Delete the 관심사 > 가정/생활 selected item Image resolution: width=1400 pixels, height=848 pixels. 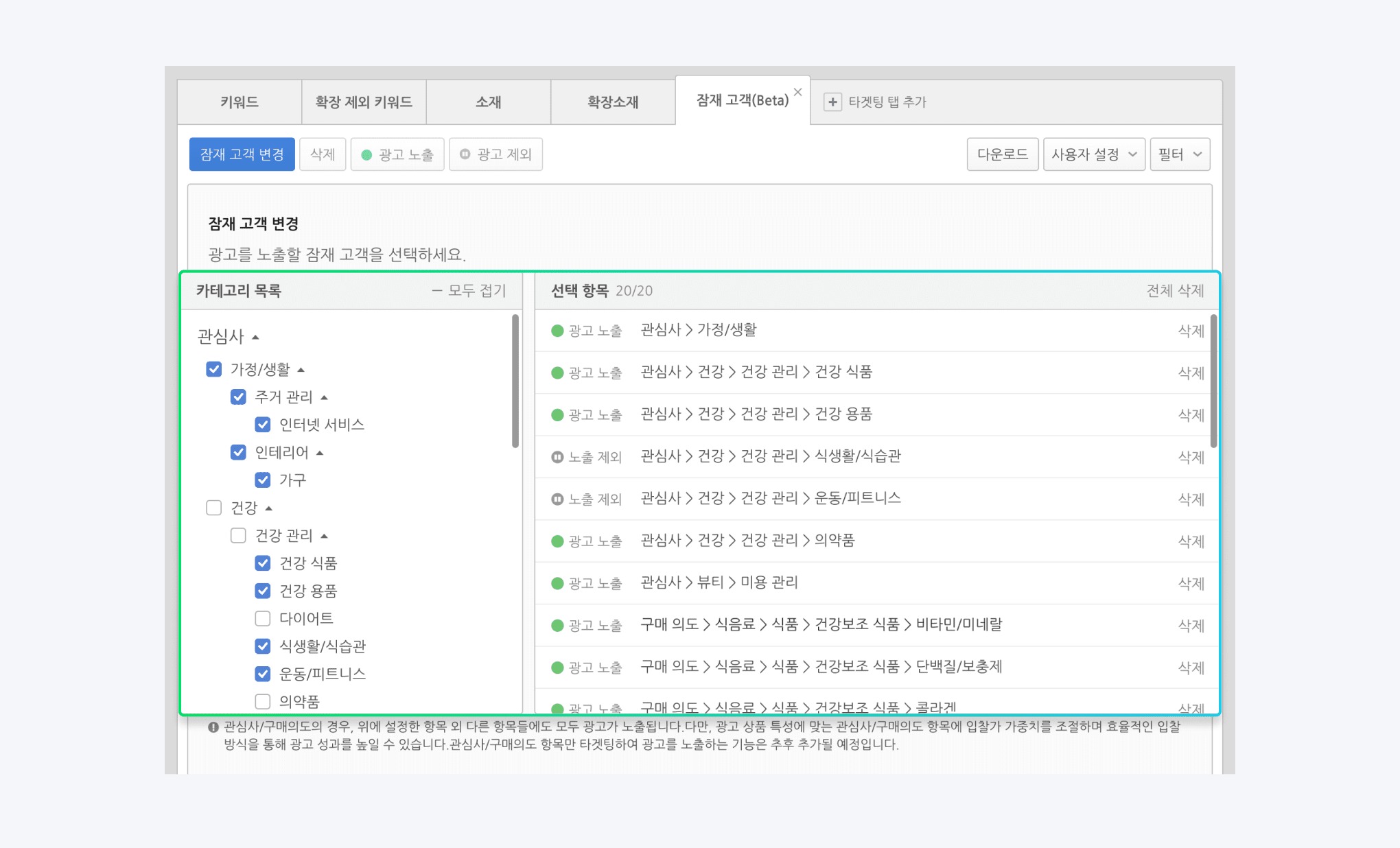1191,331
